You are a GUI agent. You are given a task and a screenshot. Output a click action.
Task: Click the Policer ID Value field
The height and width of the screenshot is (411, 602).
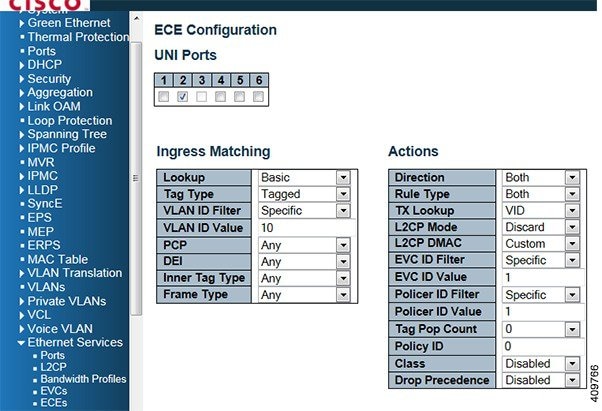click(540, 312)
